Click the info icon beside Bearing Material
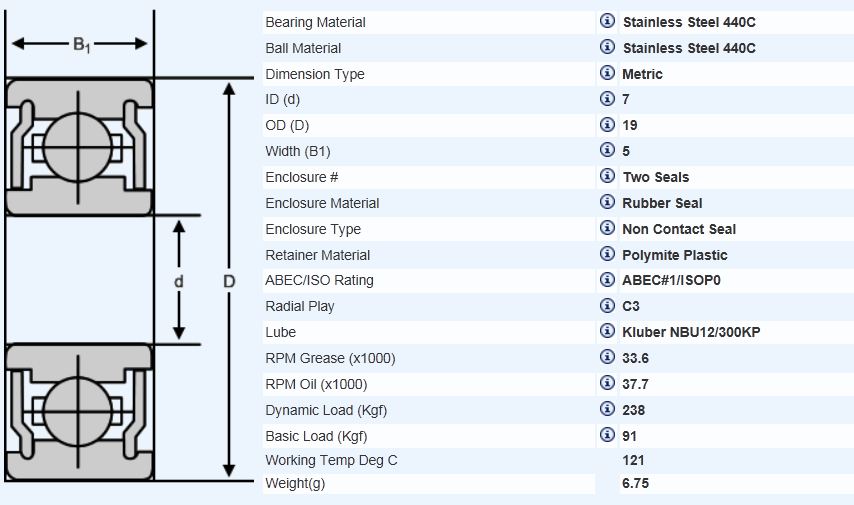The width and height of the screenshot is (854, 505). [x=607, y=21]
